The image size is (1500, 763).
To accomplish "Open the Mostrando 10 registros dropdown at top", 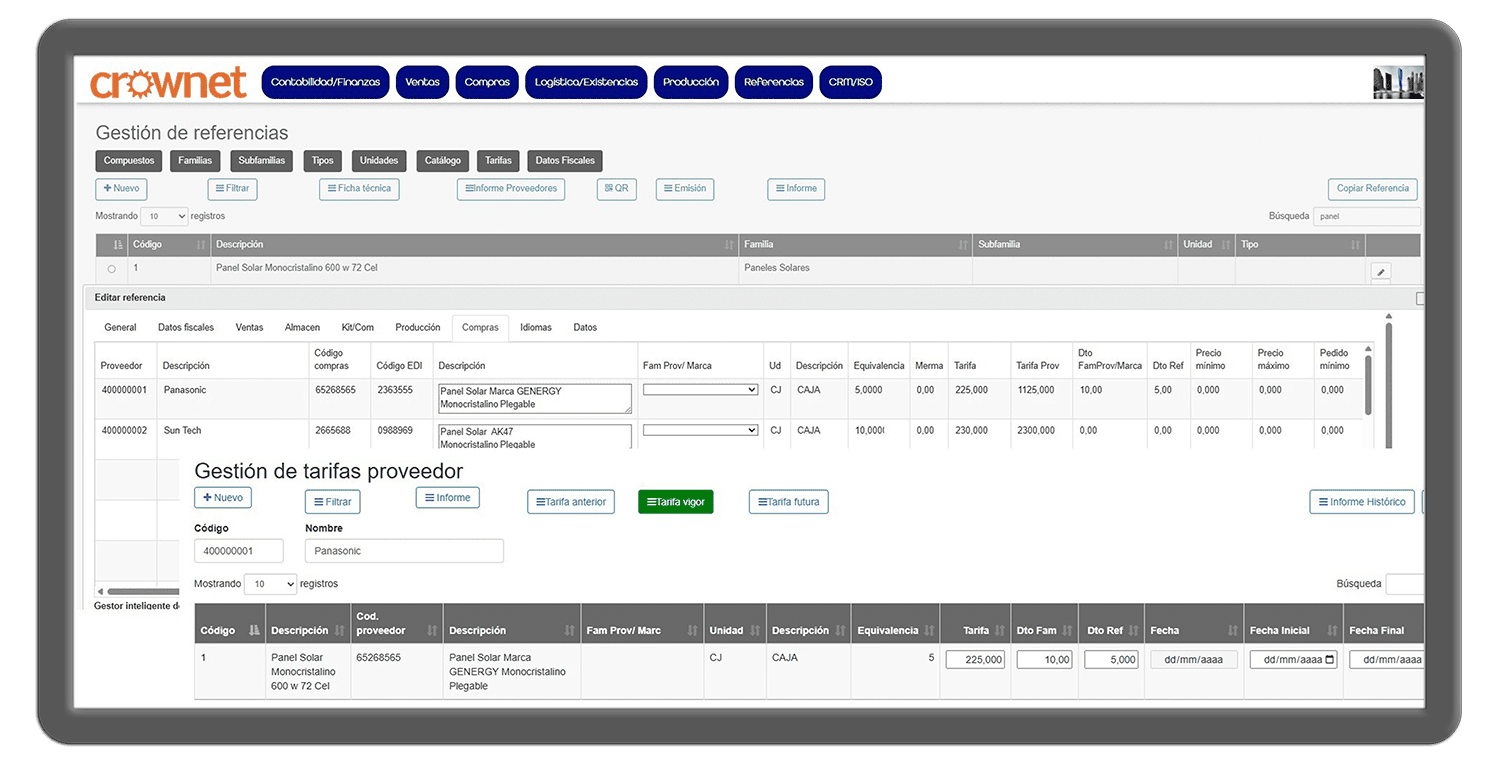I will click(x=164, y=216).
